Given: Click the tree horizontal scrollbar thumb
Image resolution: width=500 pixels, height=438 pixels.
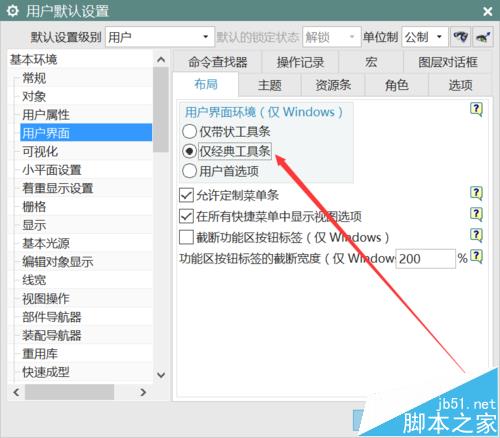Looking at the screenshot, I should tap(69, 392).
